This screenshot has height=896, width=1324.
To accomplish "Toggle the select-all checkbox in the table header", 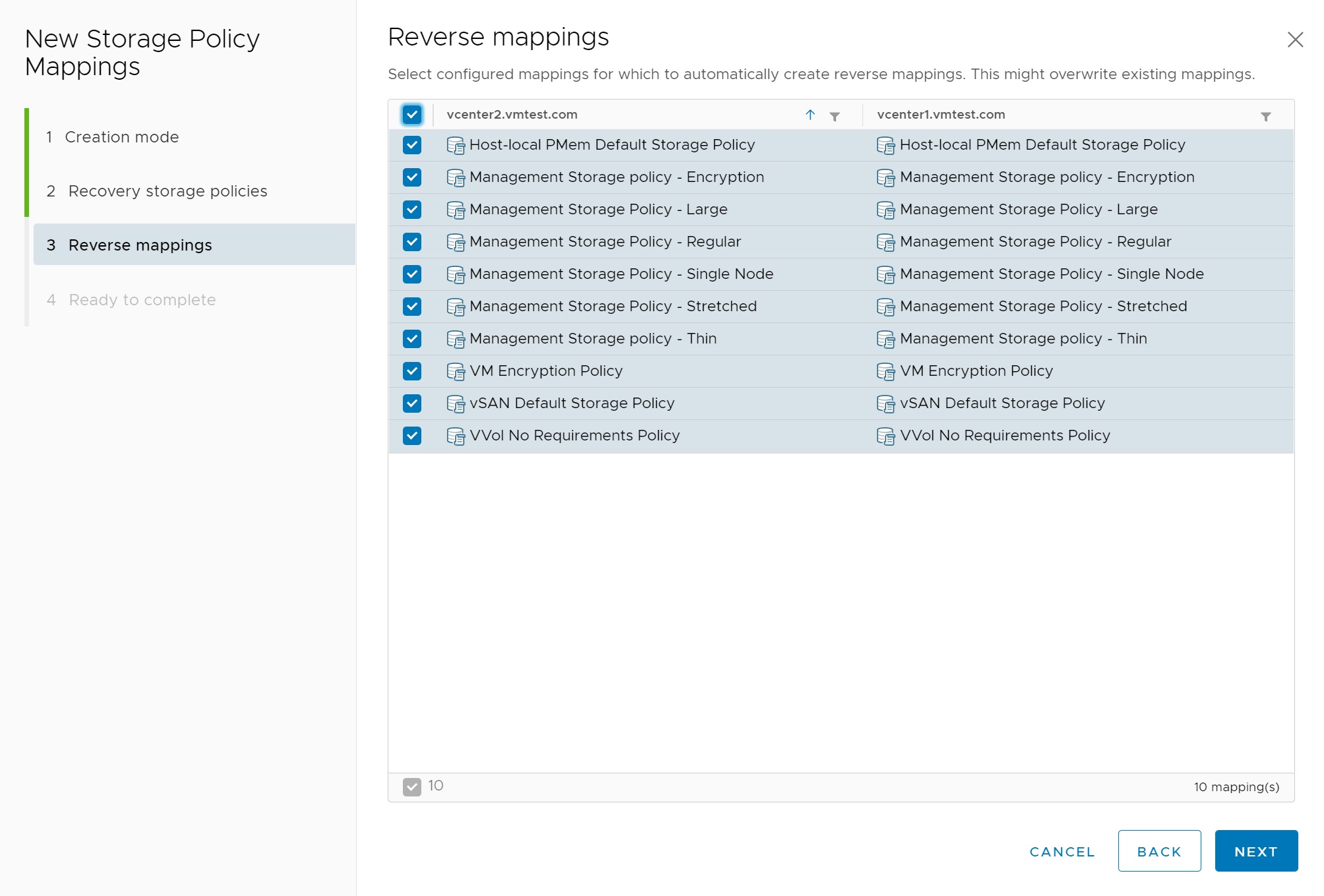I will point(412,115).
